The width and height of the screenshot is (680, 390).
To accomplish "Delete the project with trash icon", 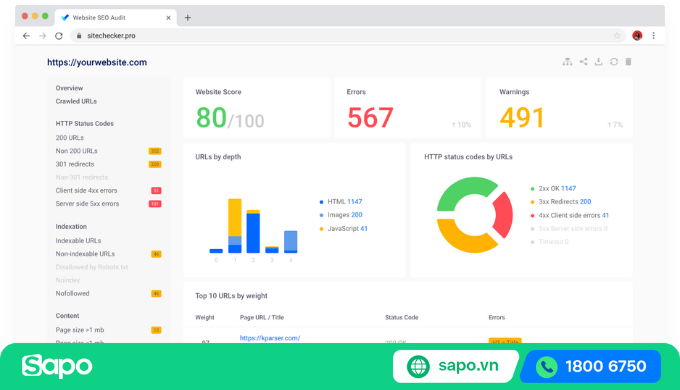I will [x=628, y=62].
